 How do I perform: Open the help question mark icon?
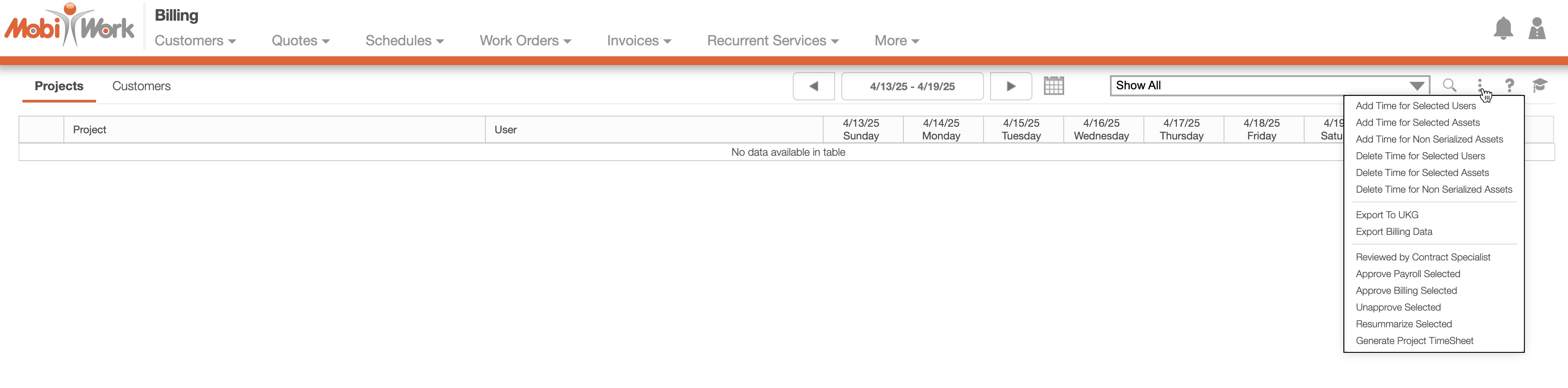coord(1509,86)
